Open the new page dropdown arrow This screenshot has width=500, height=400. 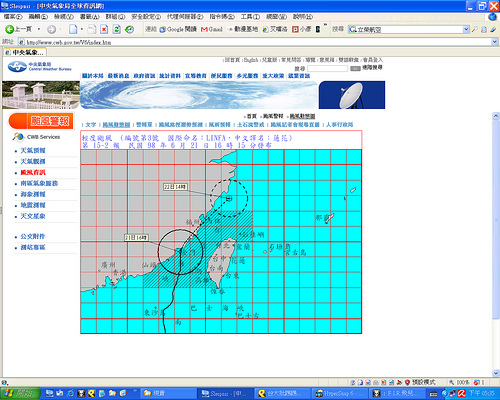pyautogui.click(x=82, y=29)
